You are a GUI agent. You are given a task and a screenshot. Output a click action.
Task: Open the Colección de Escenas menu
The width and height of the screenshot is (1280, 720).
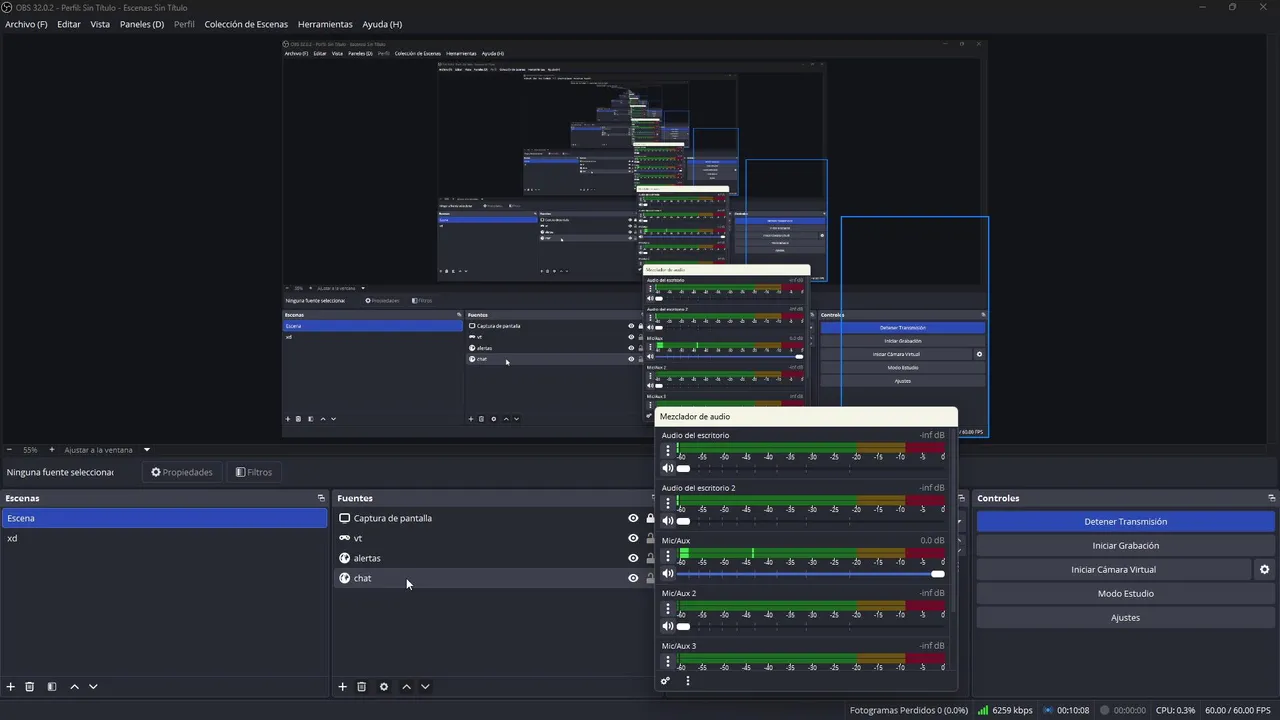point(246,24)
